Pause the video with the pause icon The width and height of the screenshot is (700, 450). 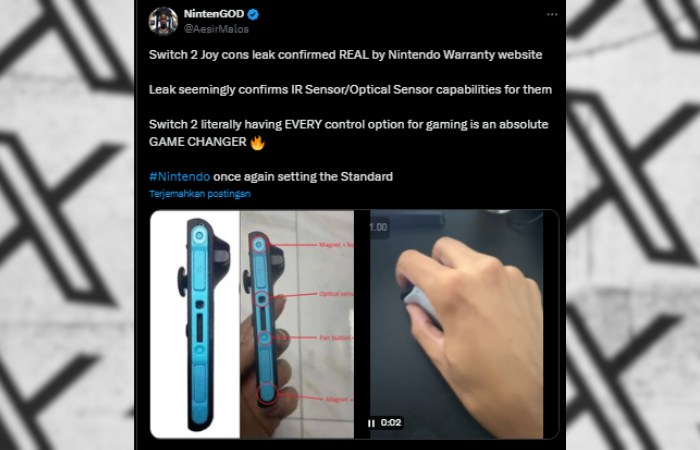point(371,423)
